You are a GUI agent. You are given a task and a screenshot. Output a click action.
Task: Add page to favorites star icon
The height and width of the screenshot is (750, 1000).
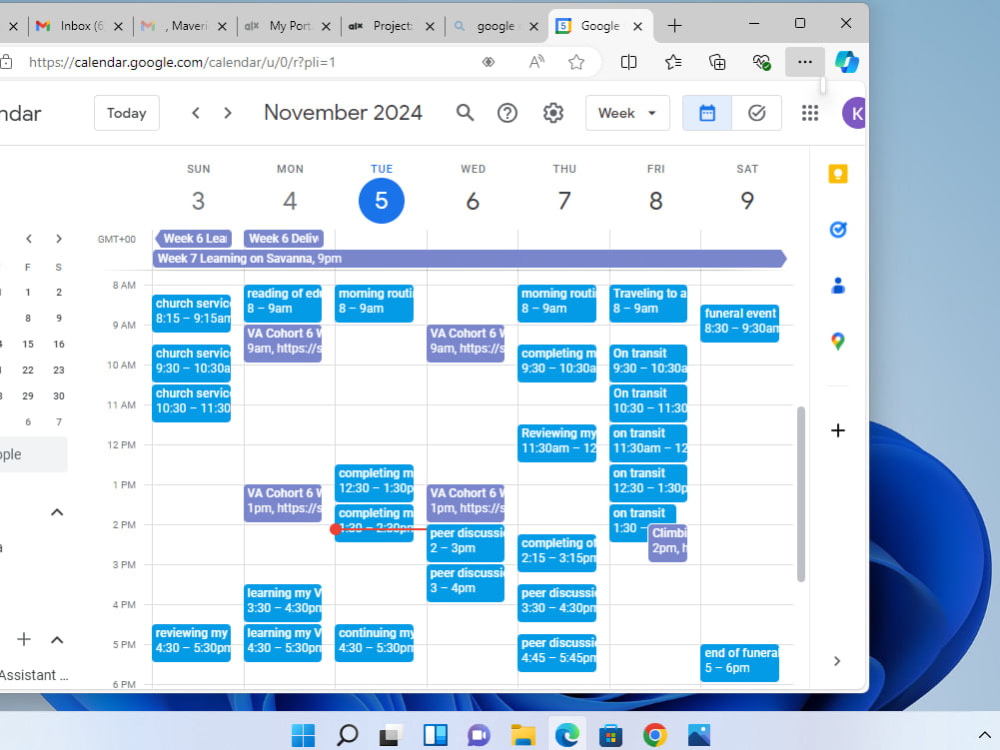click(x=576, y=62)
